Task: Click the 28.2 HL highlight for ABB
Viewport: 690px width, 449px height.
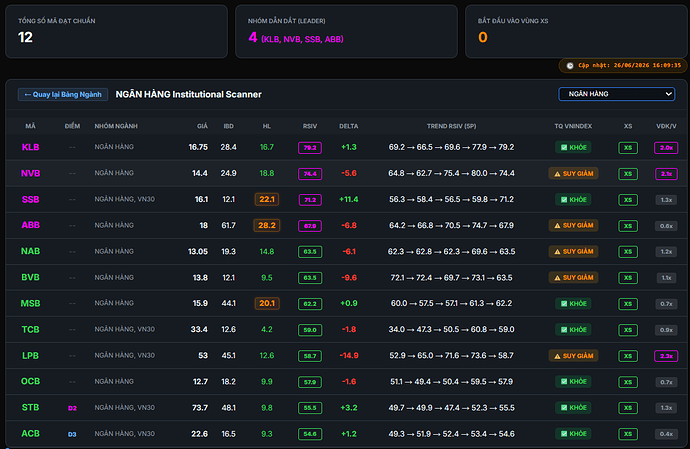Action: pyautogui.click(x=267, y=225)
